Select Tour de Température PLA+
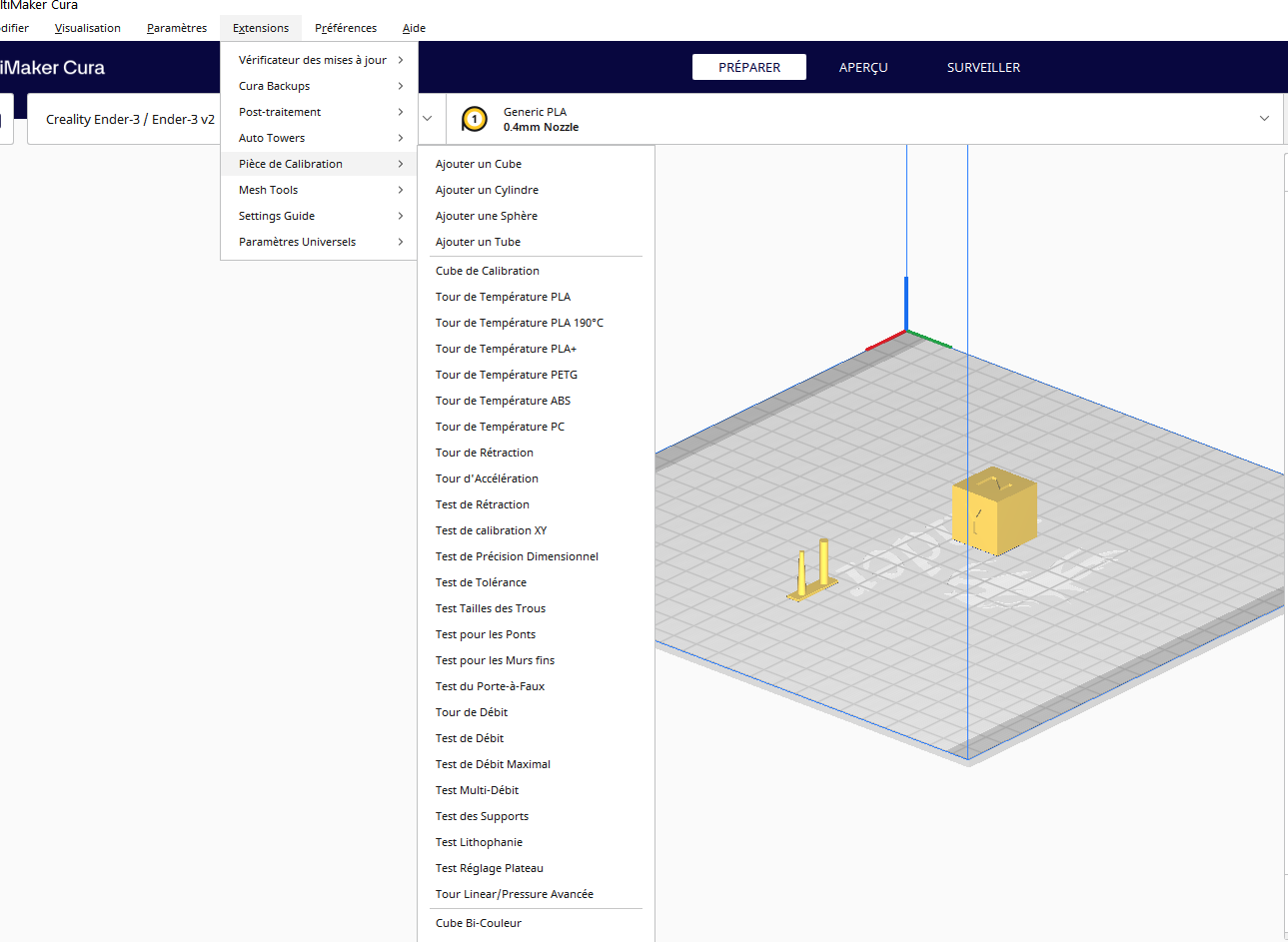 point(536,349)
